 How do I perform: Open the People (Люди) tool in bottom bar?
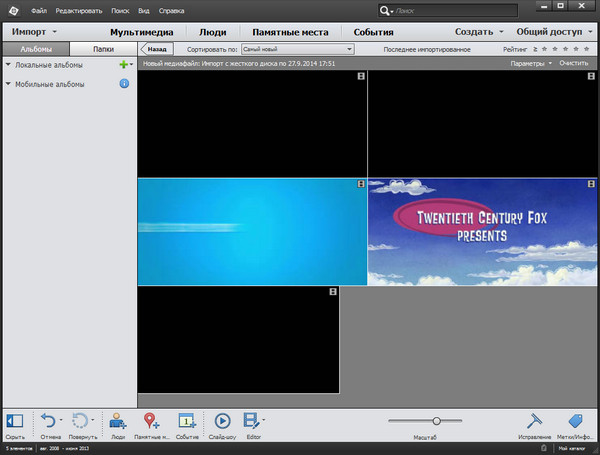click(x=118, y=421)
